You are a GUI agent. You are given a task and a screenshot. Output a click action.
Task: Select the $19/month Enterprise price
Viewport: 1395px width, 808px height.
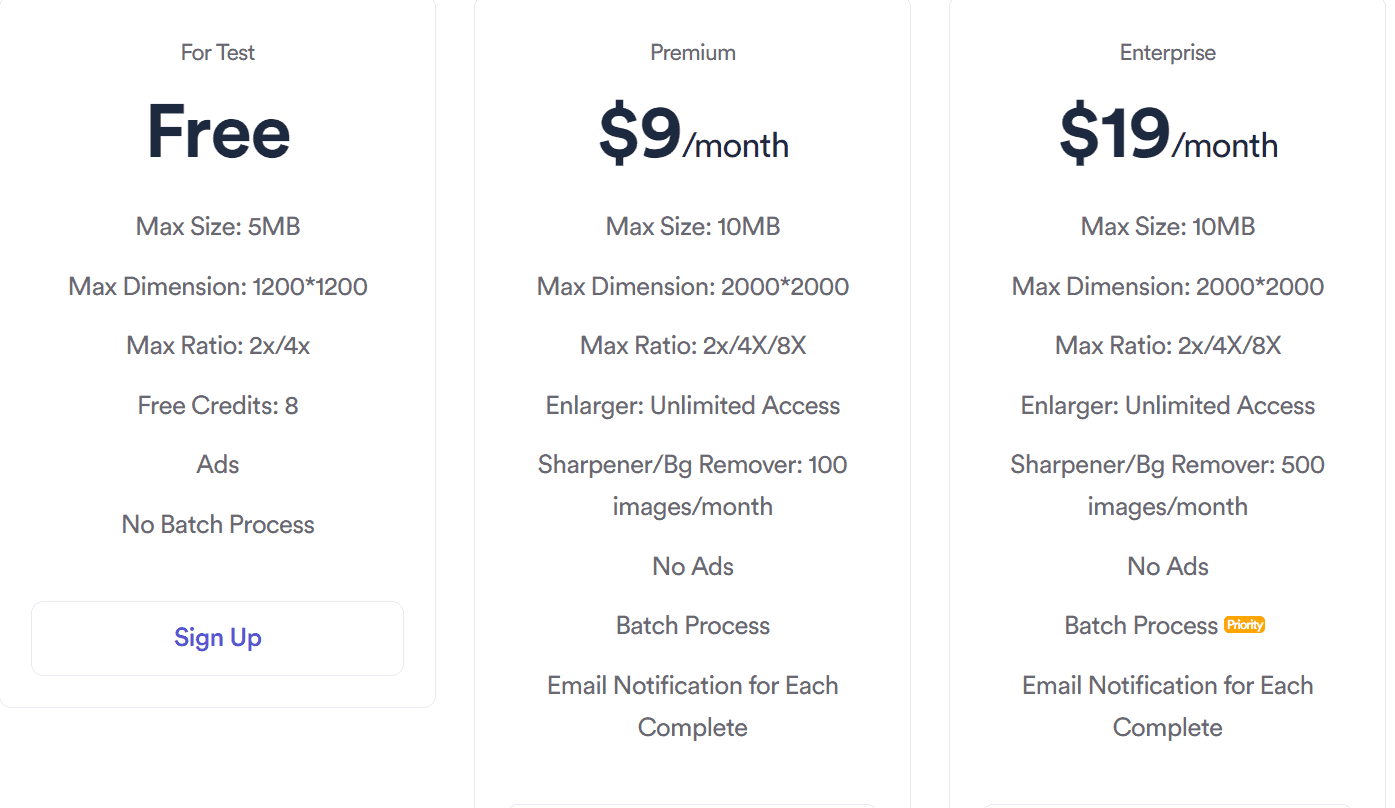pos(1167,140)
